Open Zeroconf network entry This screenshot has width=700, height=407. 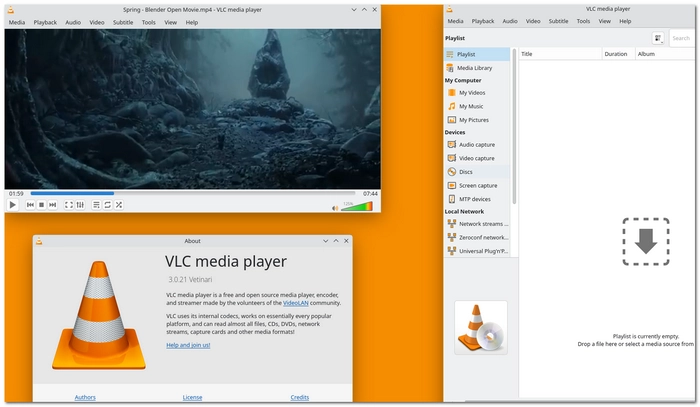coord(477,237)
